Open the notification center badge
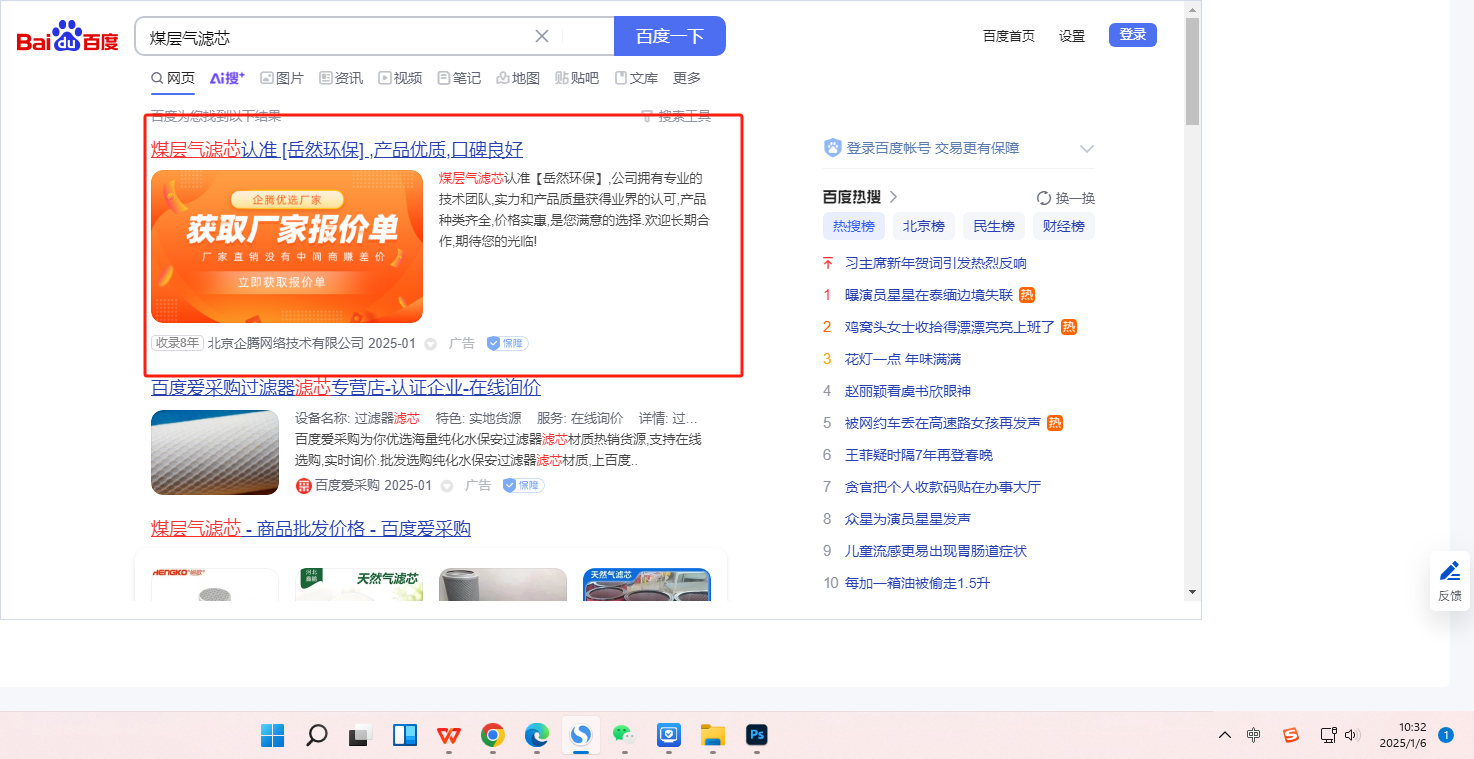The width and height of the screenshot is (1474, 759). pyautogui.click(x=1445, y=735)
